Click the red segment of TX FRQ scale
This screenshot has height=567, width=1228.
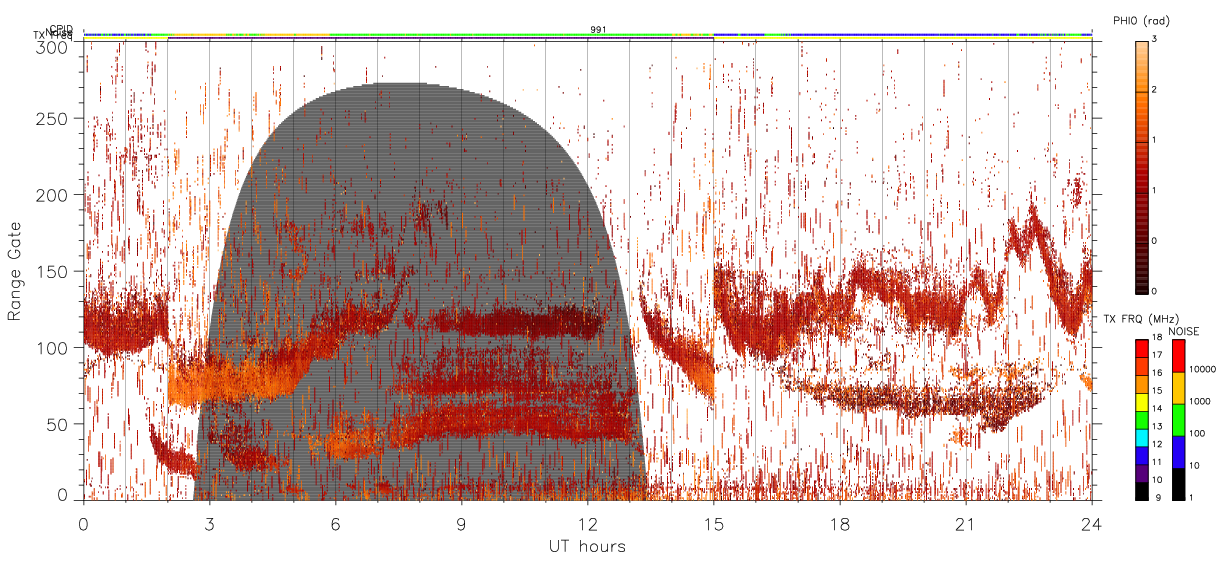[x=1141, y=349]
